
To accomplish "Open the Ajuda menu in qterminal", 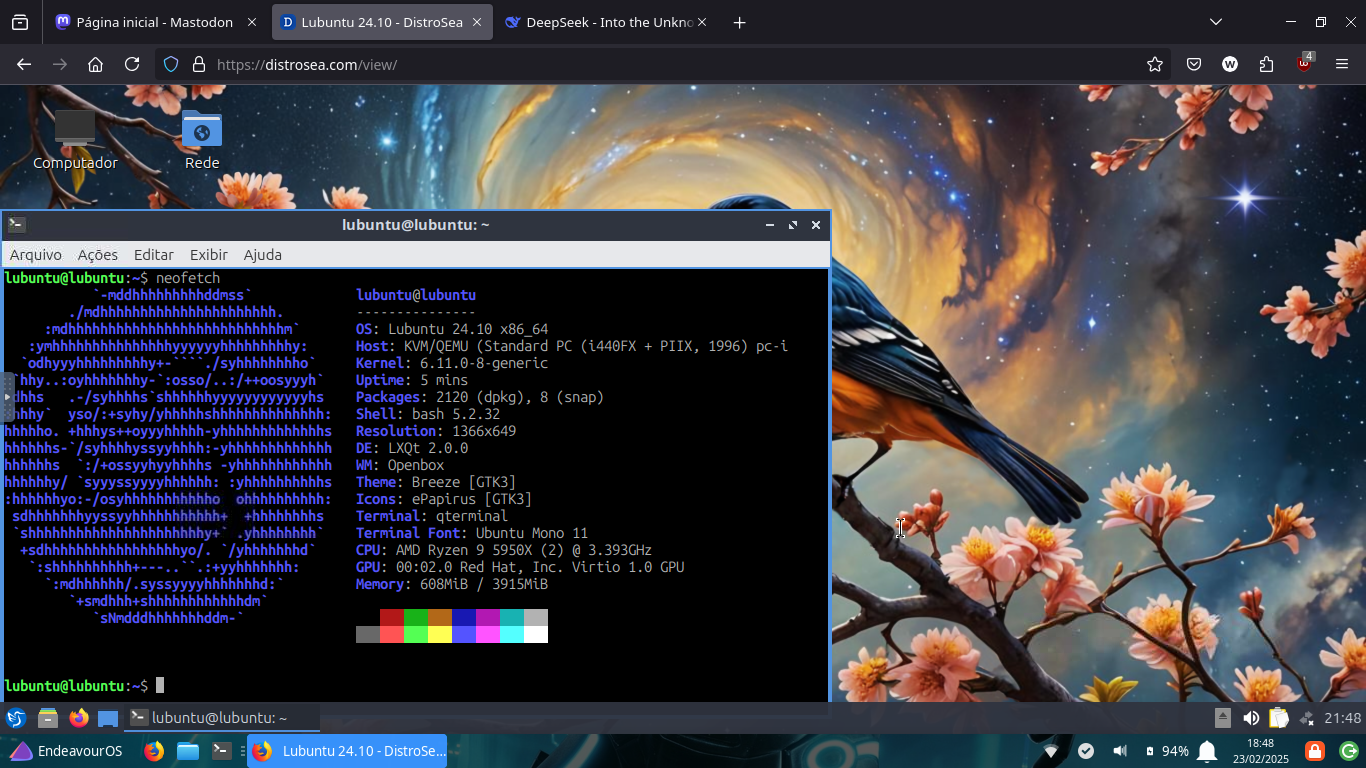I will click(x=263, y=255).
